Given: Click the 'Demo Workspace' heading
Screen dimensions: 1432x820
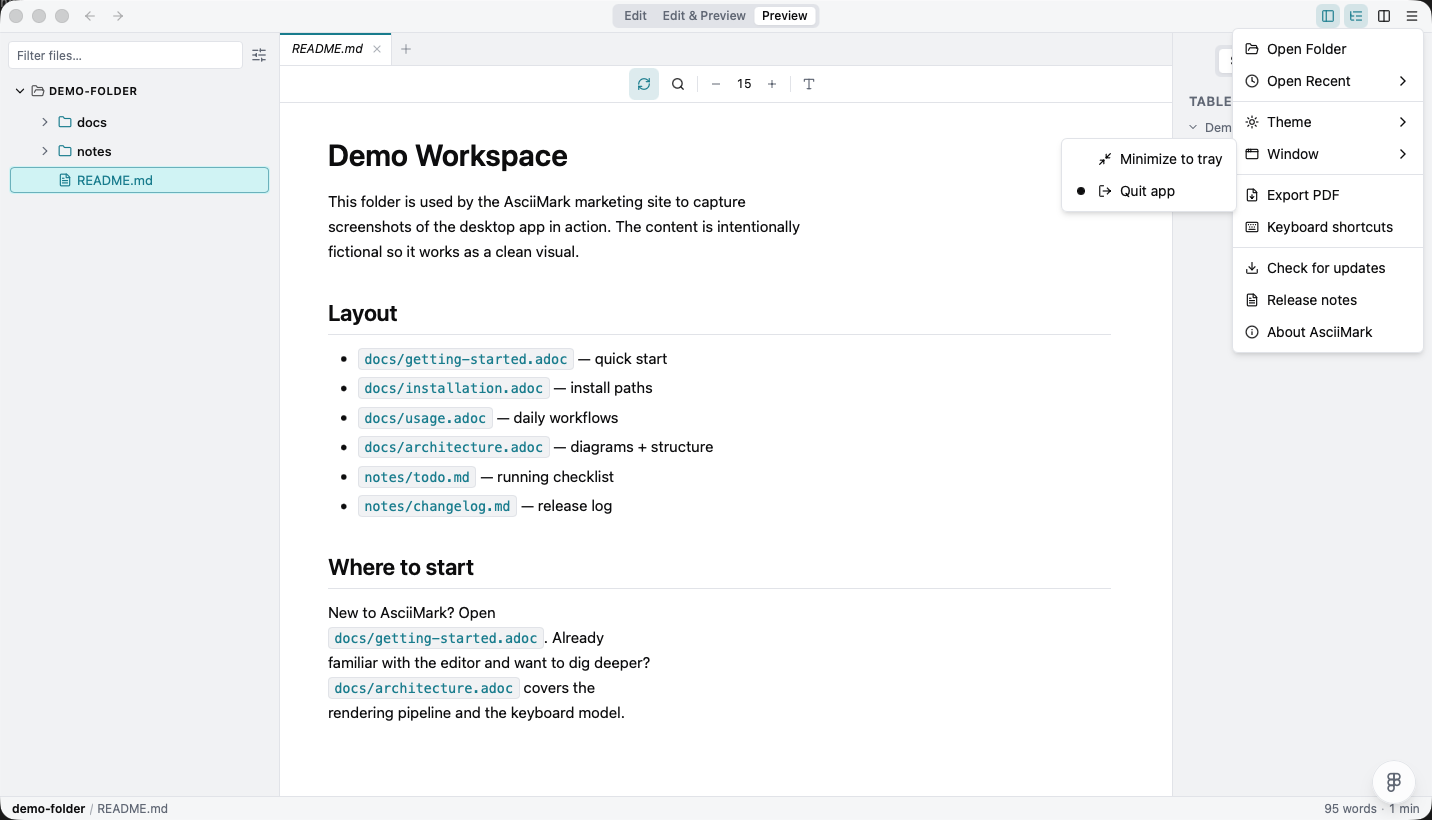Looking at the screenshot, I should (x=448, y=156).
